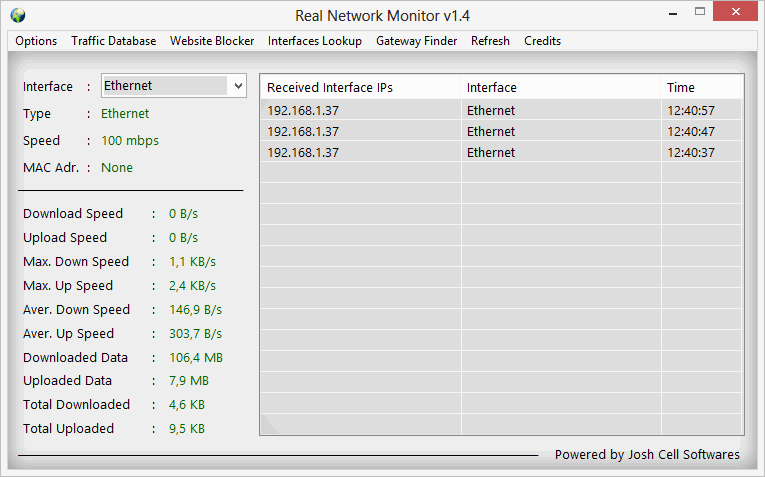Open the Gateway Finder menu
Image resolution: width=765 pixels, height=477 pixels.
(x=417, y=41)
